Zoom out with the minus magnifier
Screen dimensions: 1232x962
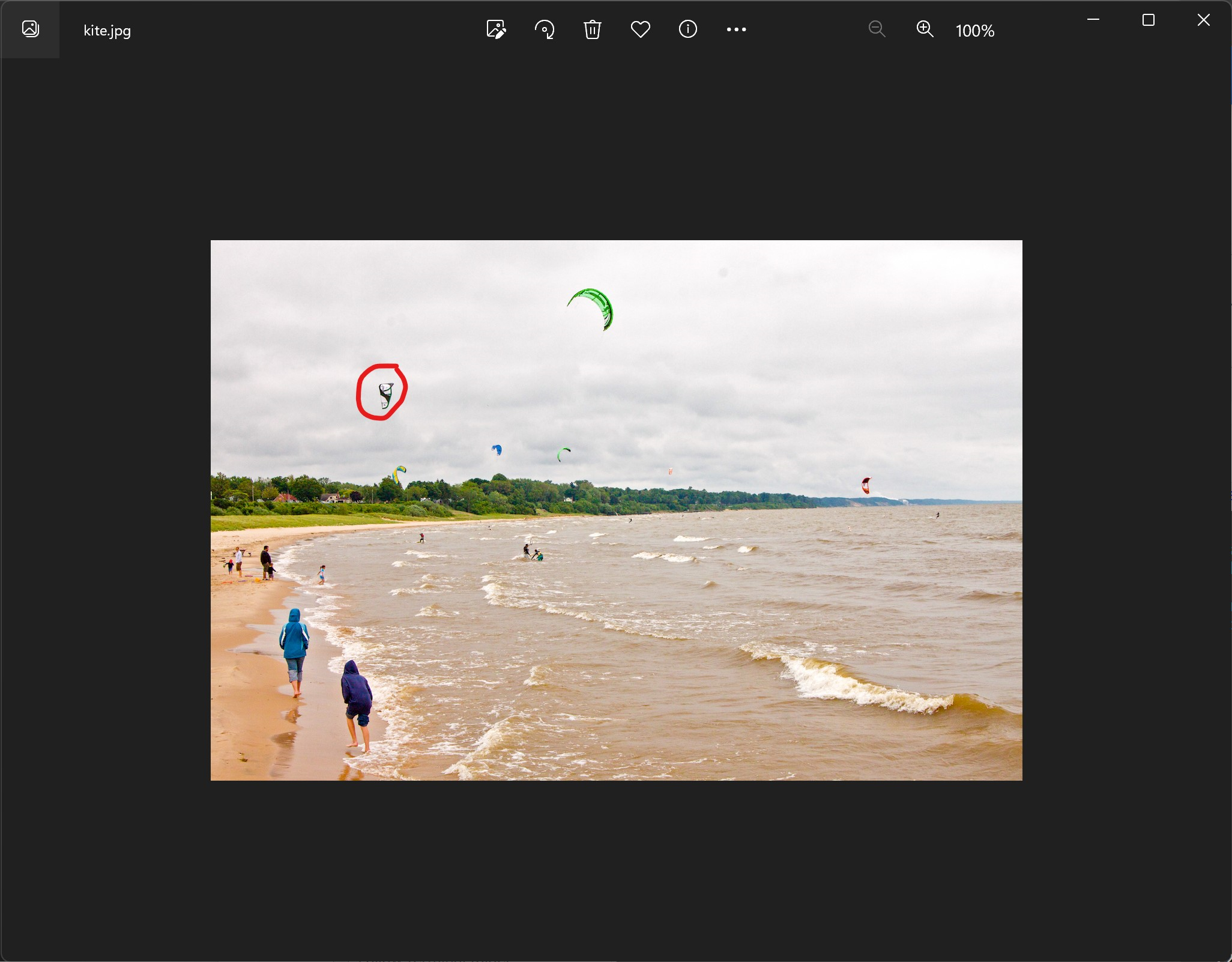coord(877,29)
